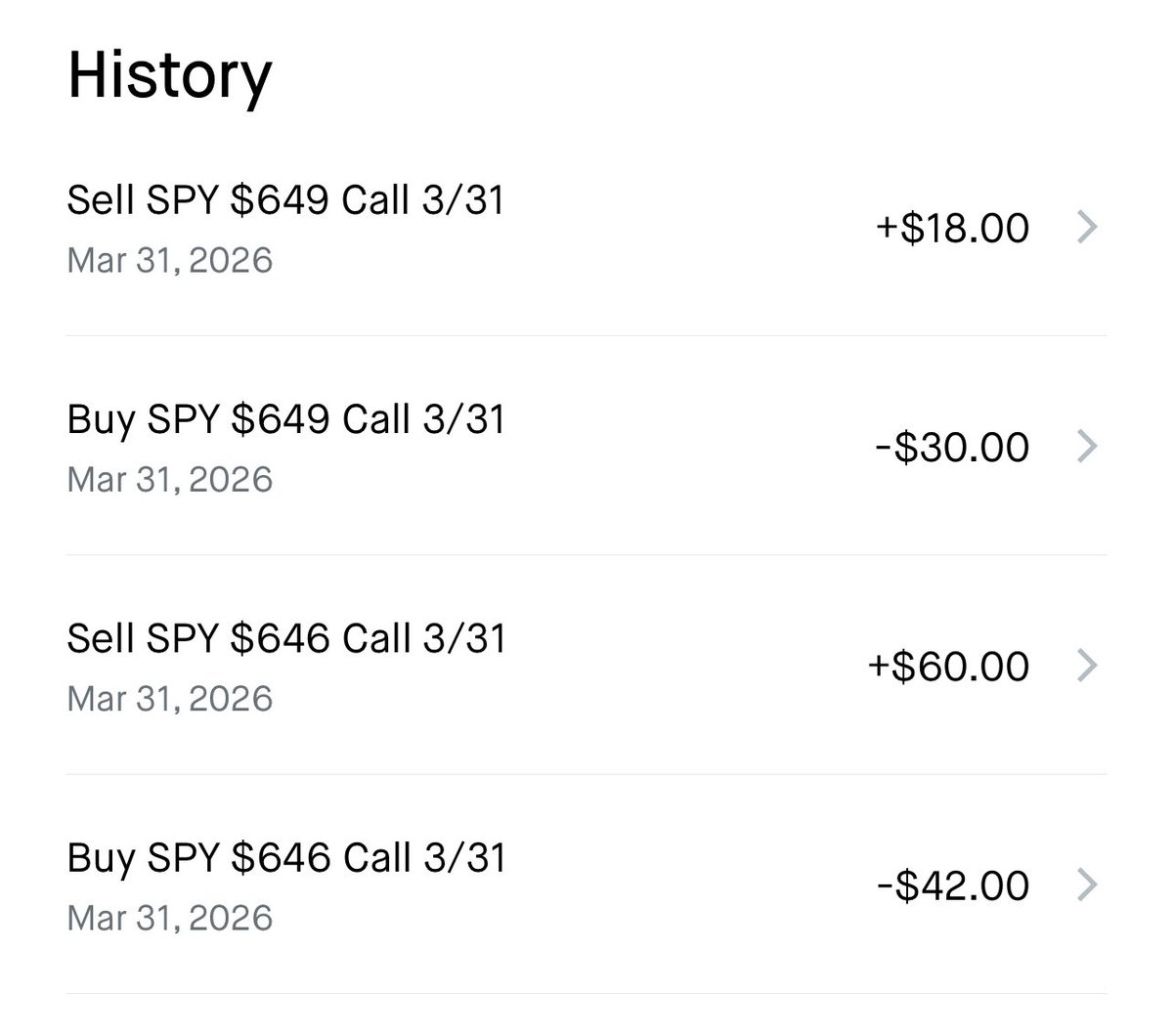Select the Sell SPY $646 Call 3/31 title
Image resolution: width=1173 pixels, height=1036 pixels.
coord(285,638)
